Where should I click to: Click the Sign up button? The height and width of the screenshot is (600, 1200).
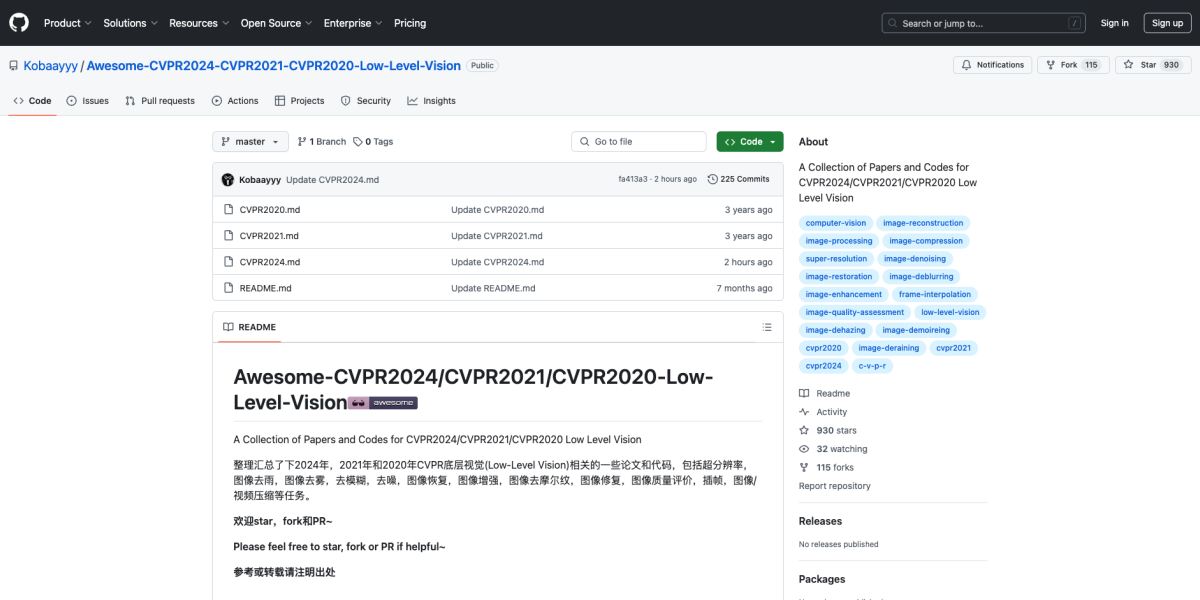[x=1167, y=22]
